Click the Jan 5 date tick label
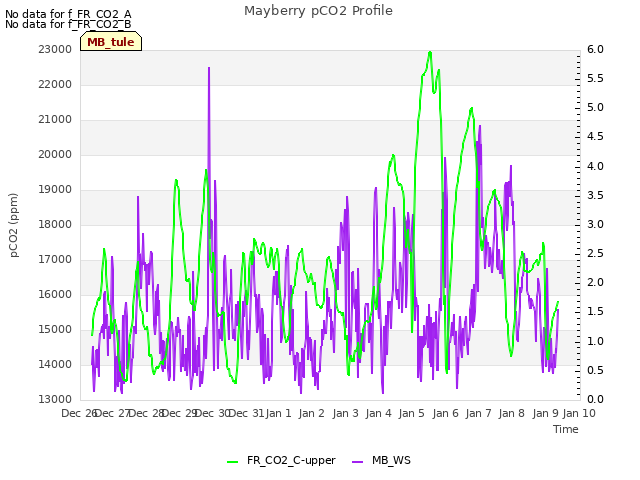This screenshot has height=480, width=640. [x=412, y=413]
